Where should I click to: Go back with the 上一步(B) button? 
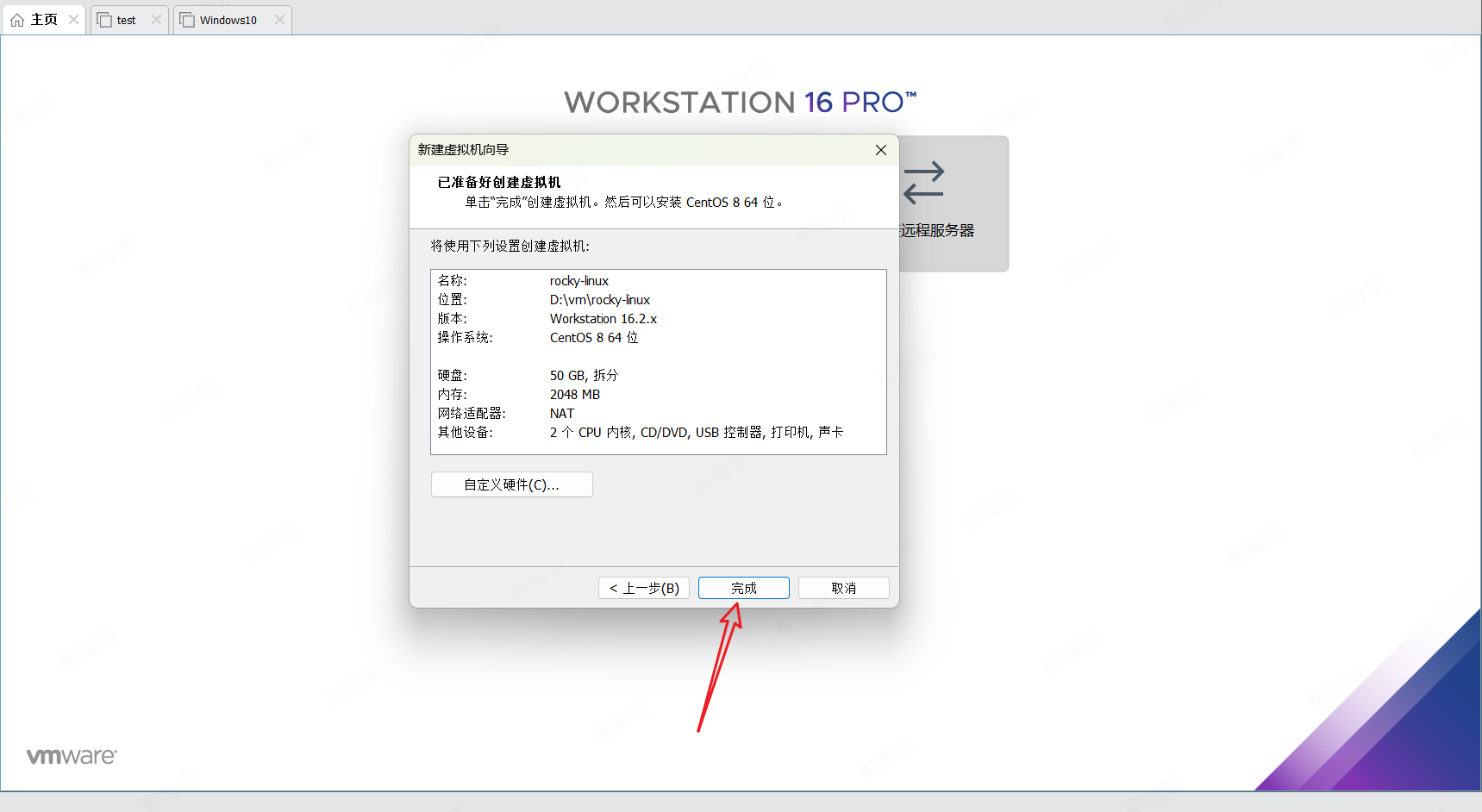click(x=643, y=588)
